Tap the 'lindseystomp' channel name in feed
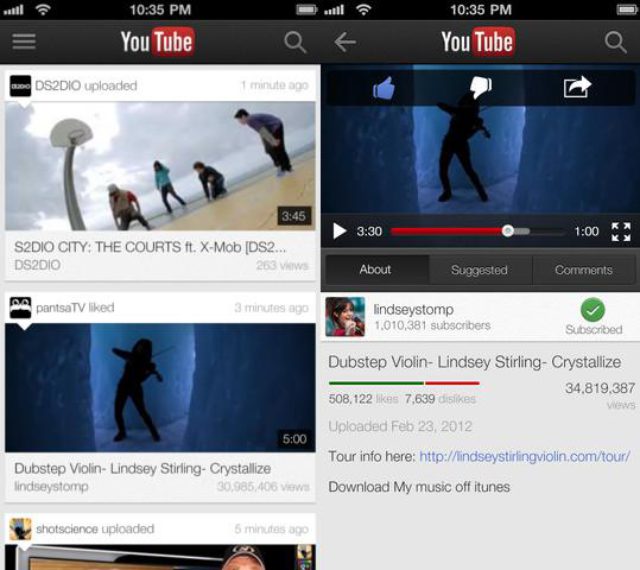This screenshot has height=570, width=640. (51, 487)
